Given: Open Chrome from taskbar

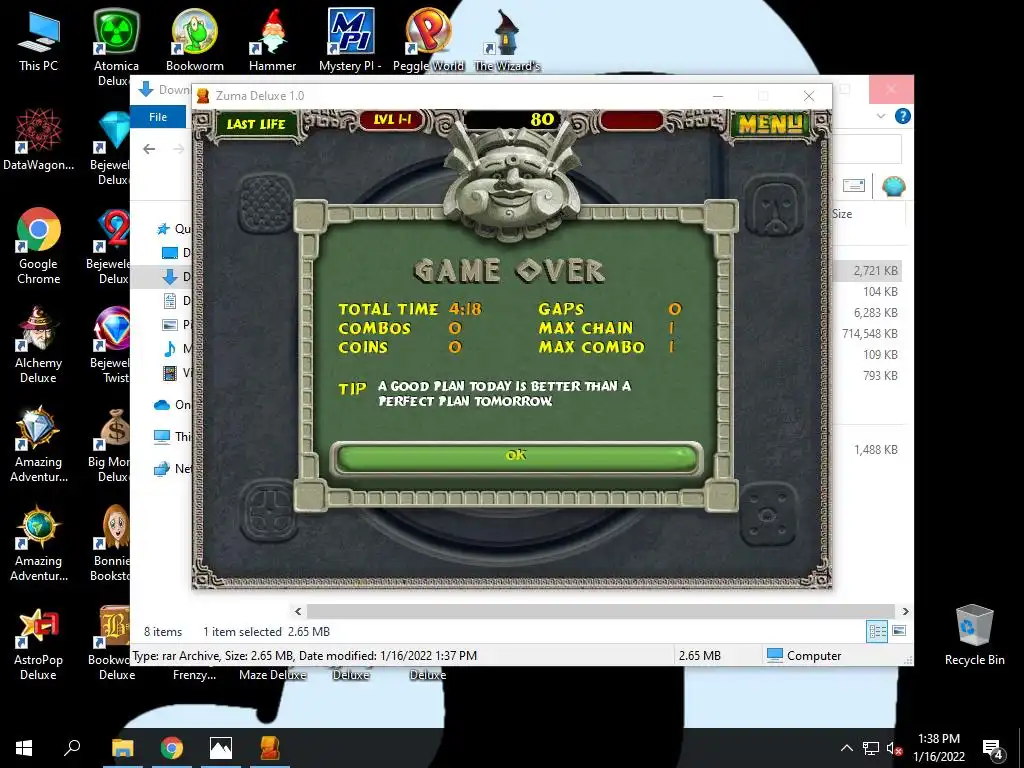Looking at the screenshot, I should tap(172, 748).
